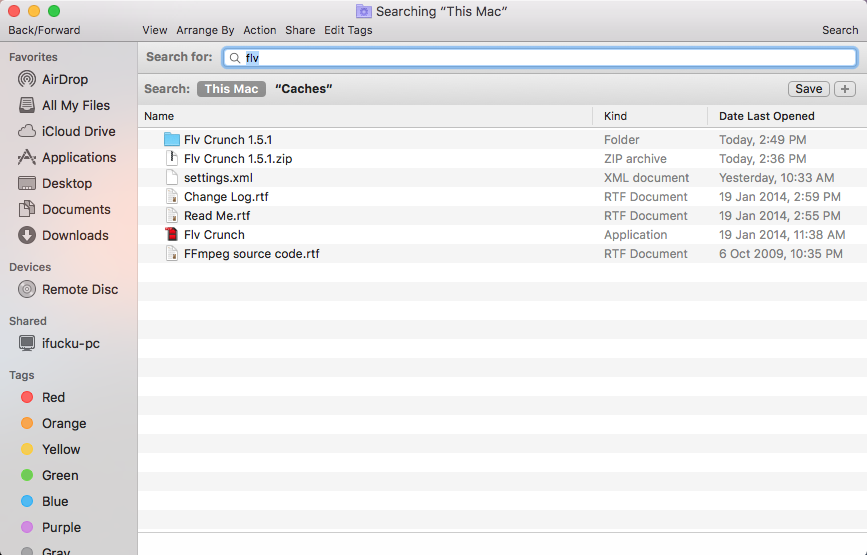
Task: Open the Arrange By menu
Action: (205, 30)
